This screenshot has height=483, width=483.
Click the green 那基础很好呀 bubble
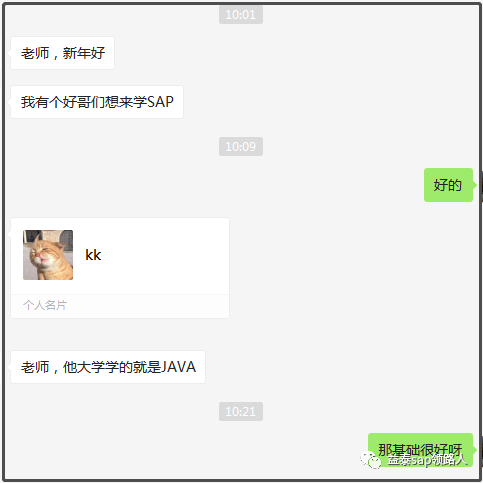pos(420,450)
